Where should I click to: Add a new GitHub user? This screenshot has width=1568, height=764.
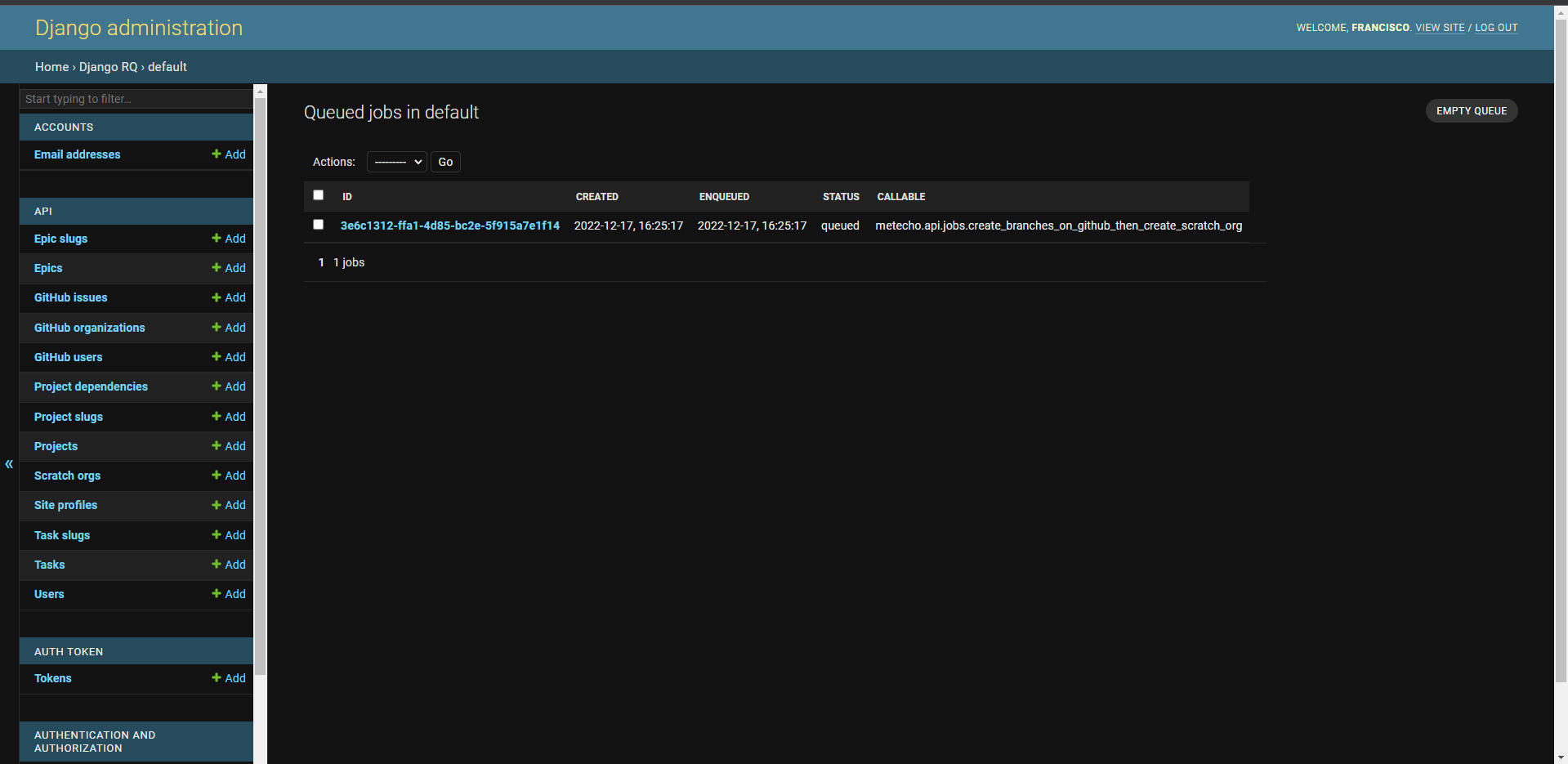pos(229,357)
